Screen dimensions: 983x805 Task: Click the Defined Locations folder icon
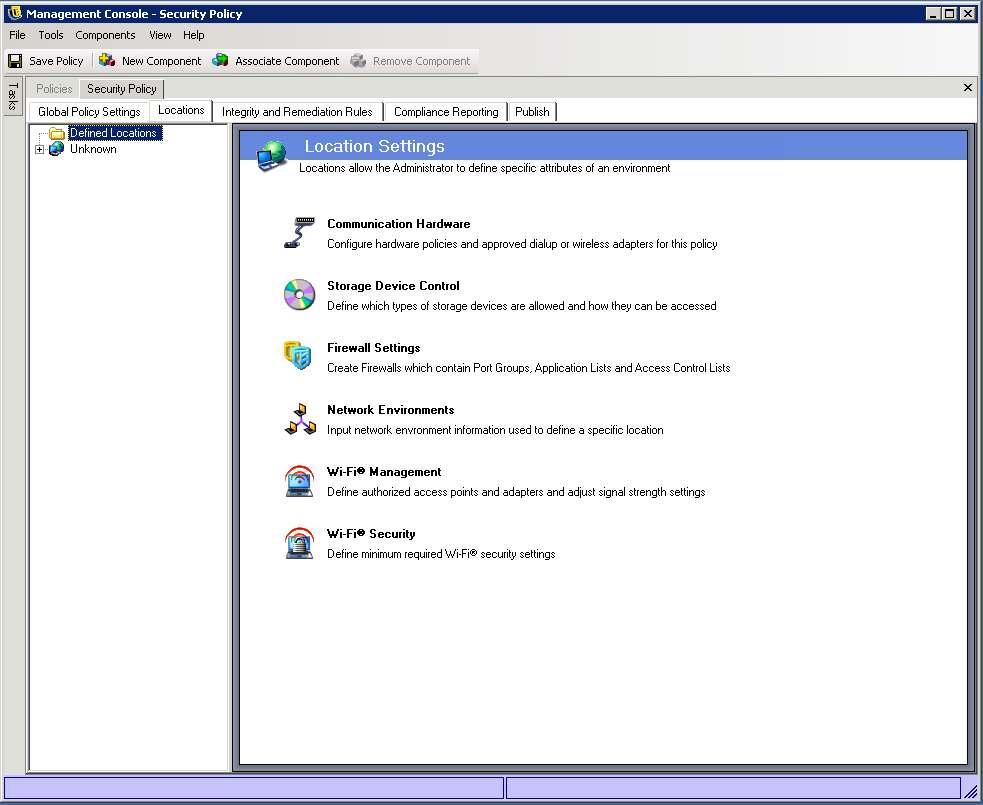(x=57, y=133)
